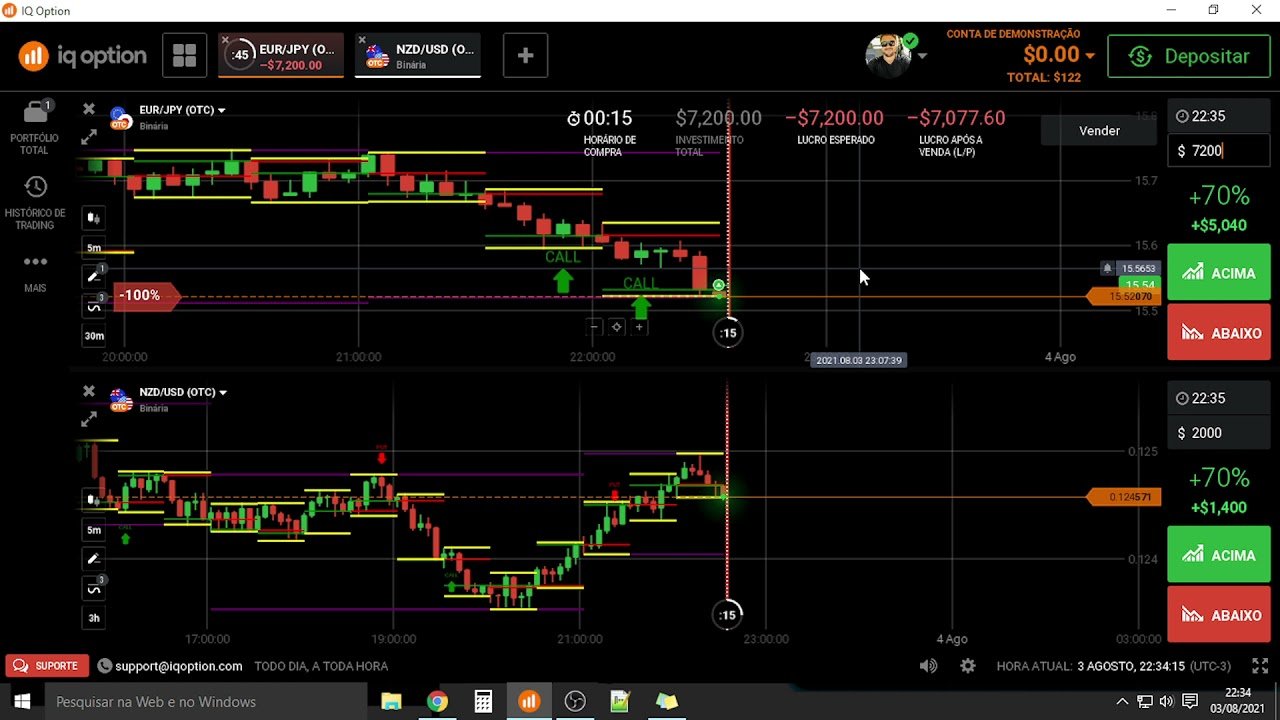
Task: Open NZD/USD expiration time 22:35
Action: click(x=1219, y=398)
